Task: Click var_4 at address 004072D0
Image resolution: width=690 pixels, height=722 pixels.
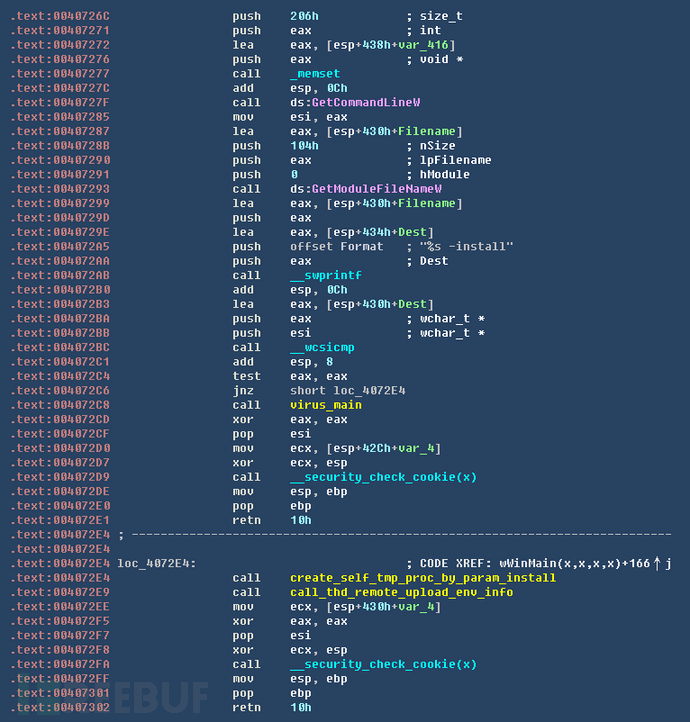Action: (x=416, y=448)
